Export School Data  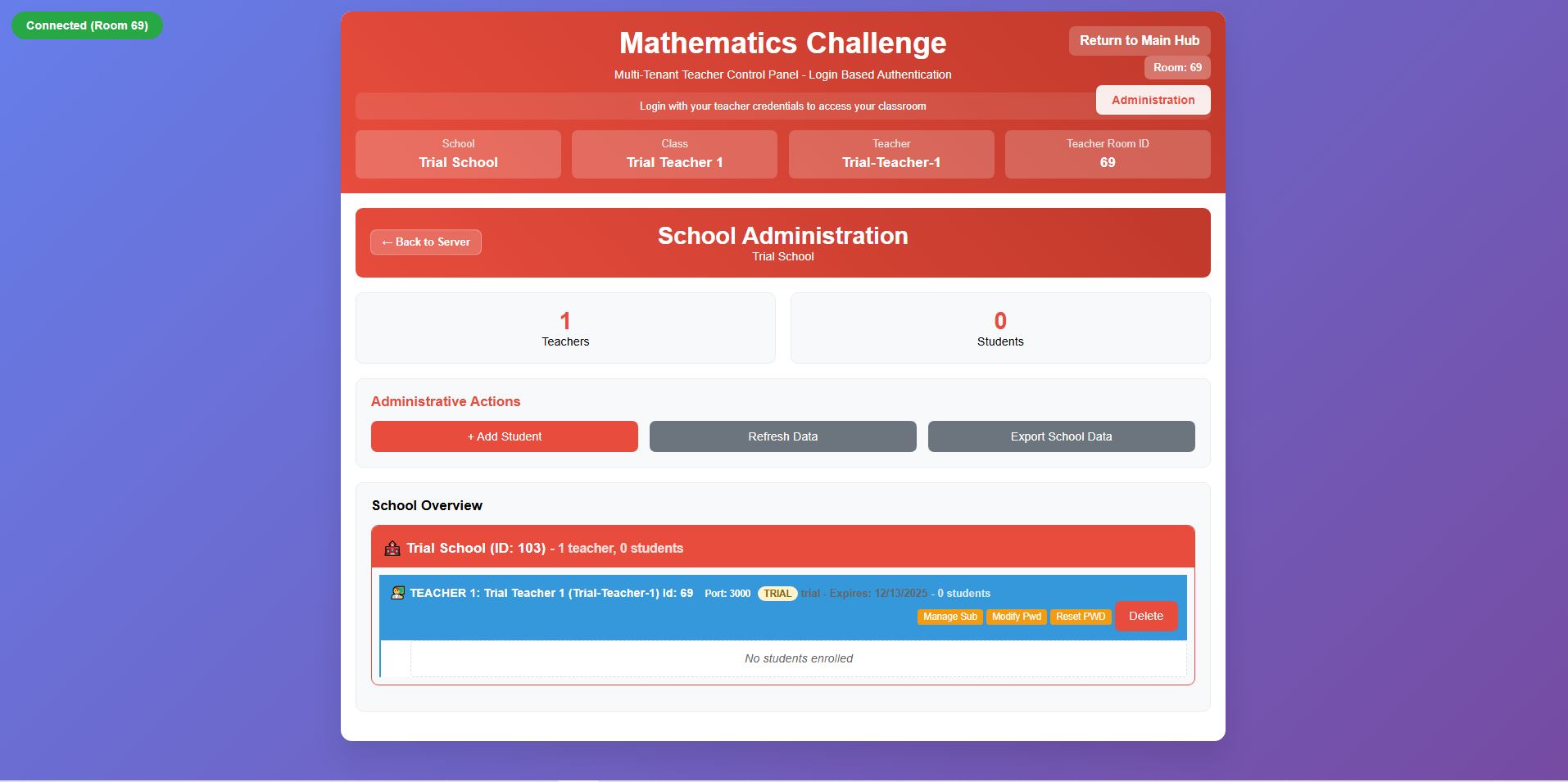click(x=1060, y=436)
